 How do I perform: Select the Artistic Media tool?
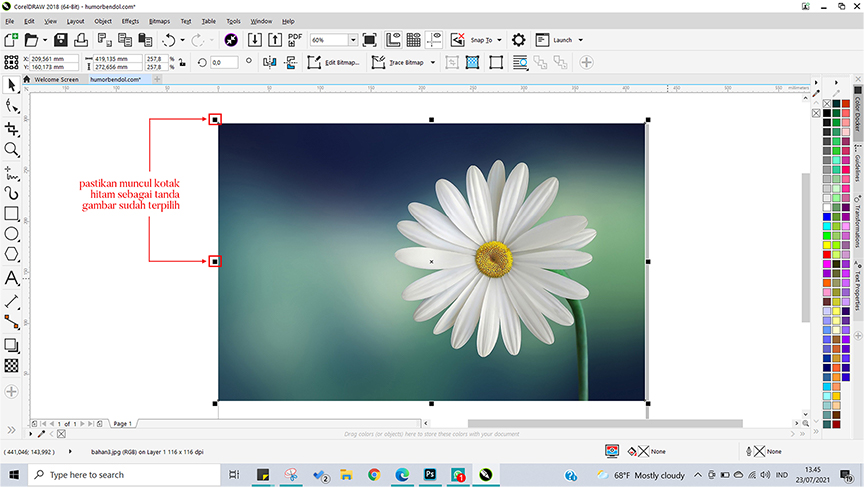click(12, 193)
